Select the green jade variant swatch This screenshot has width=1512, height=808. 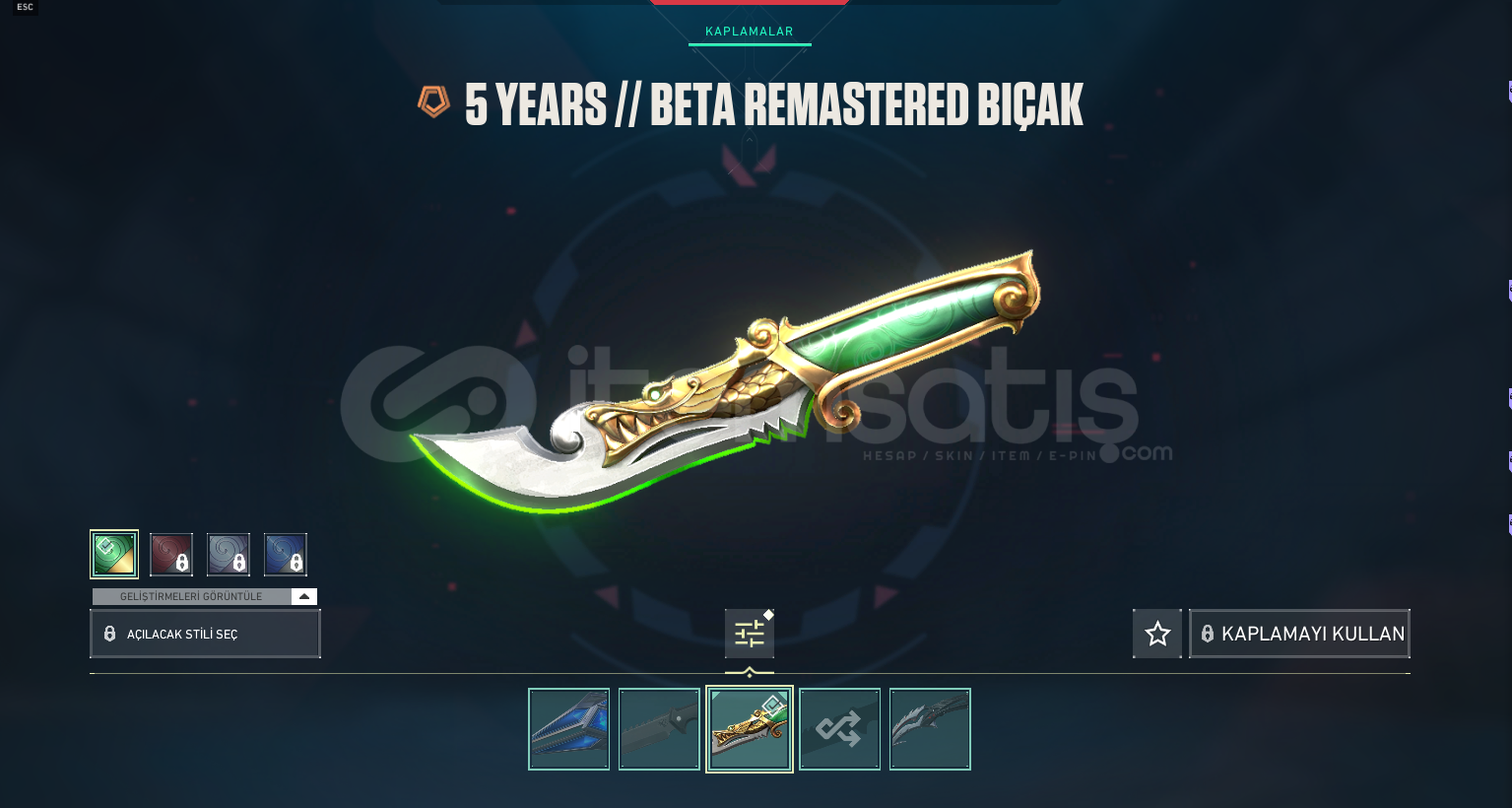pos(114,554)
